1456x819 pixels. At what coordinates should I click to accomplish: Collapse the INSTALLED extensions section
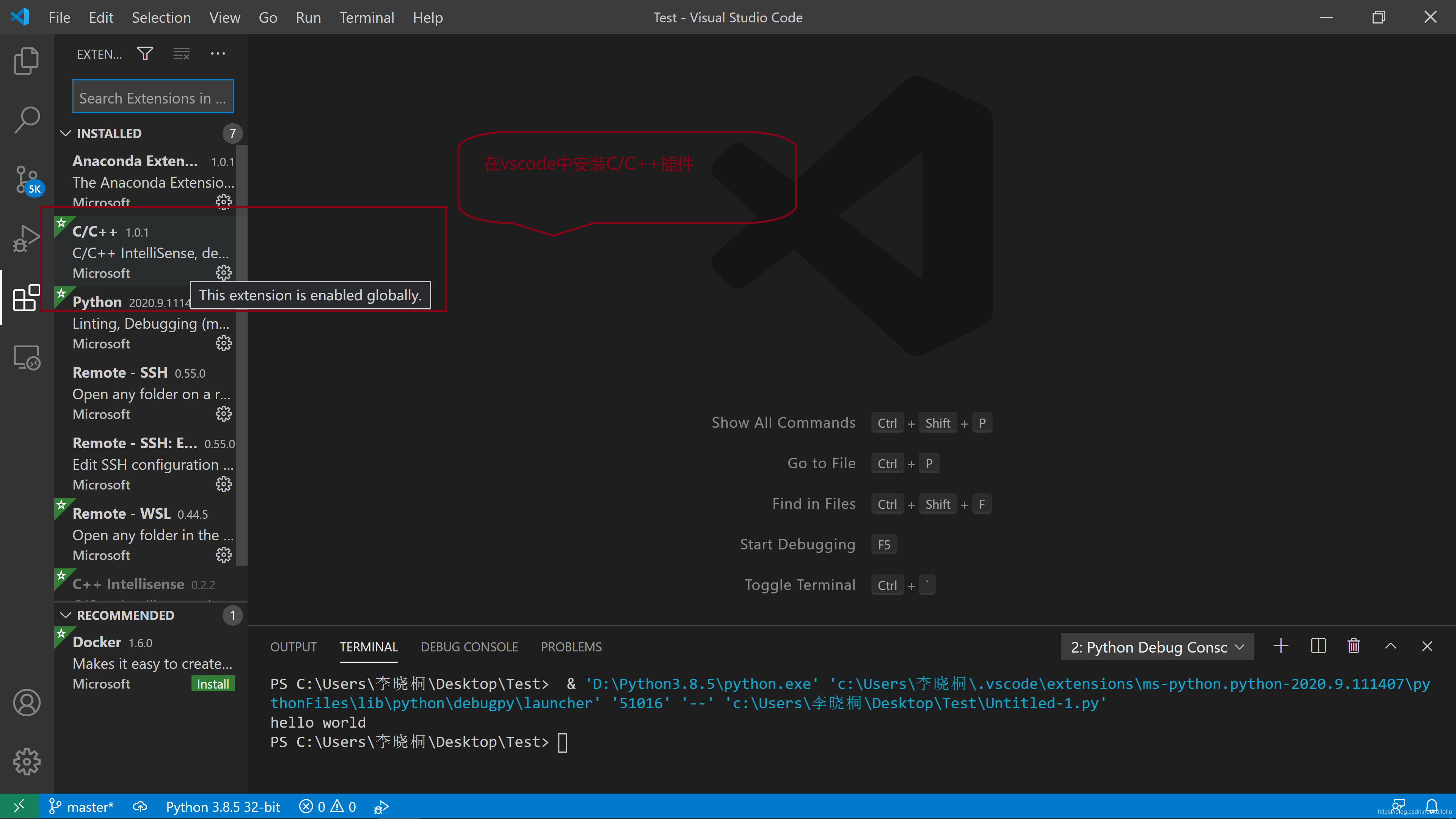(66, 133)
